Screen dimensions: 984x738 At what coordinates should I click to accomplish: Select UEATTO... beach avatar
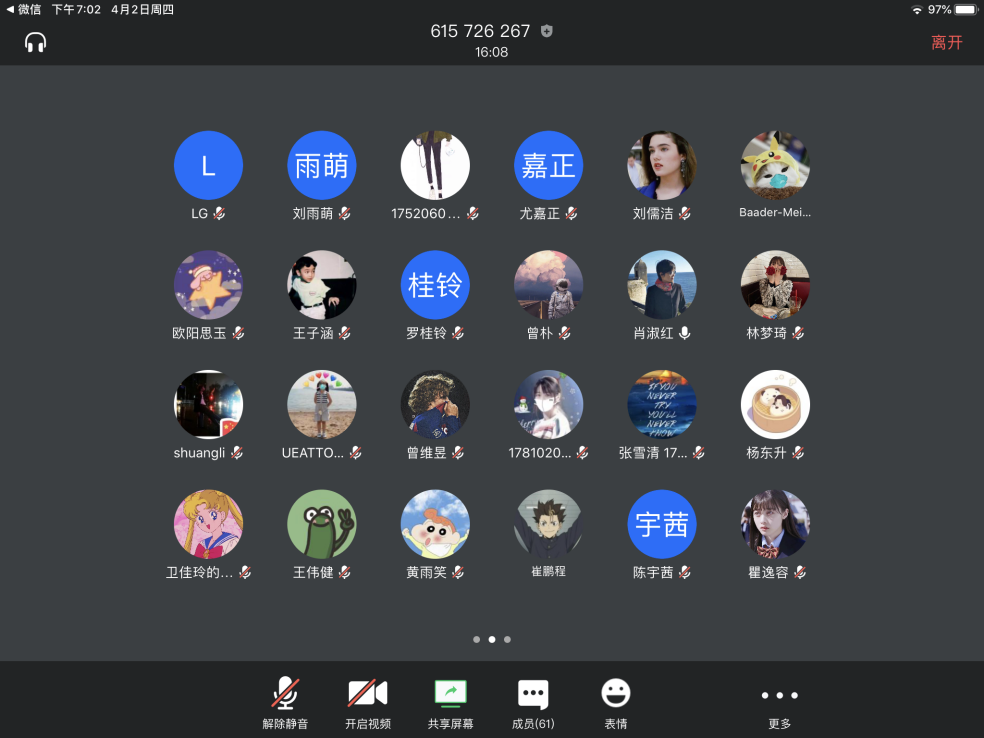[x=322, y=405]
